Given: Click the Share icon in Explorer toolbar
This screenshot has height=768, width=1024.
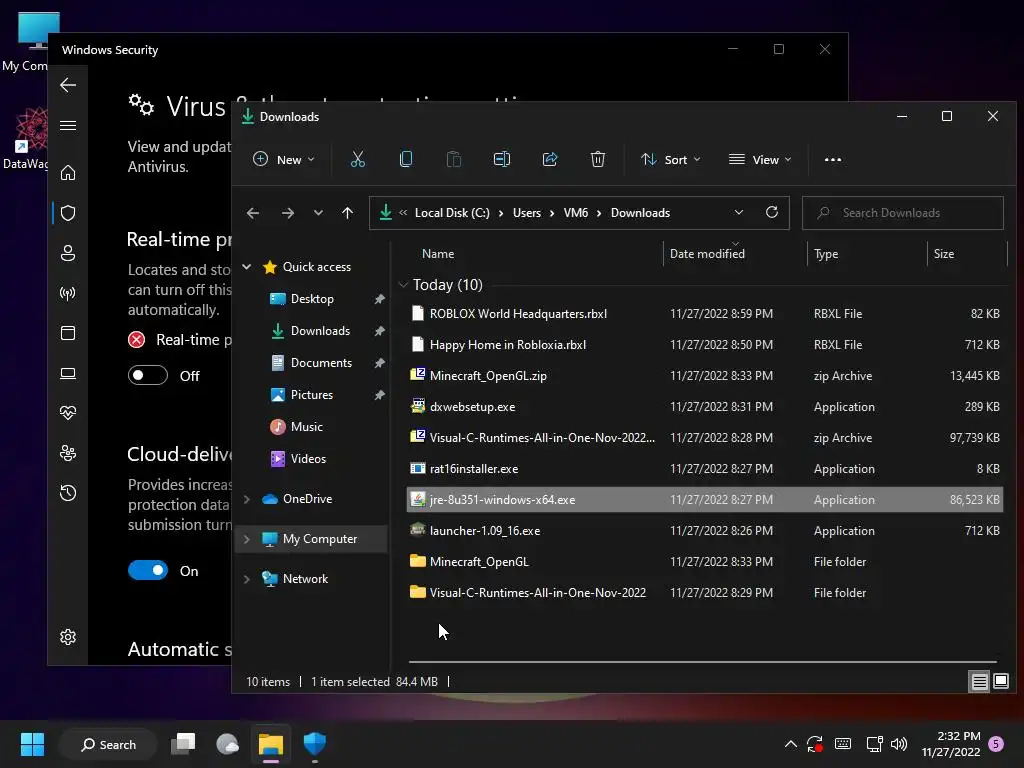Looking at the screenshot, I should (x=550, y=159).
